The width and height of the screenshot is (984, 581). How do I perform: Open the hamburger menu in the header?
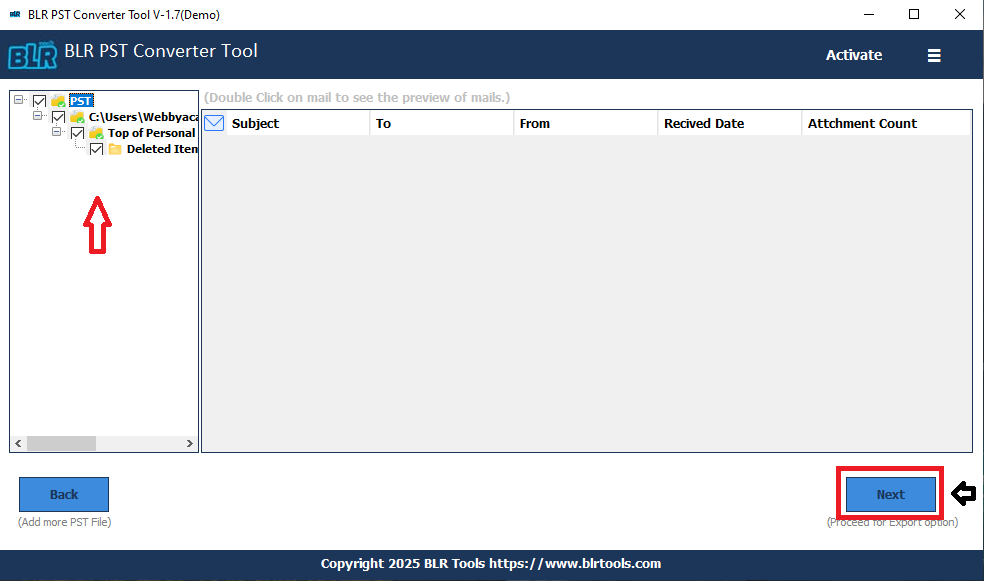coord(934,55)
